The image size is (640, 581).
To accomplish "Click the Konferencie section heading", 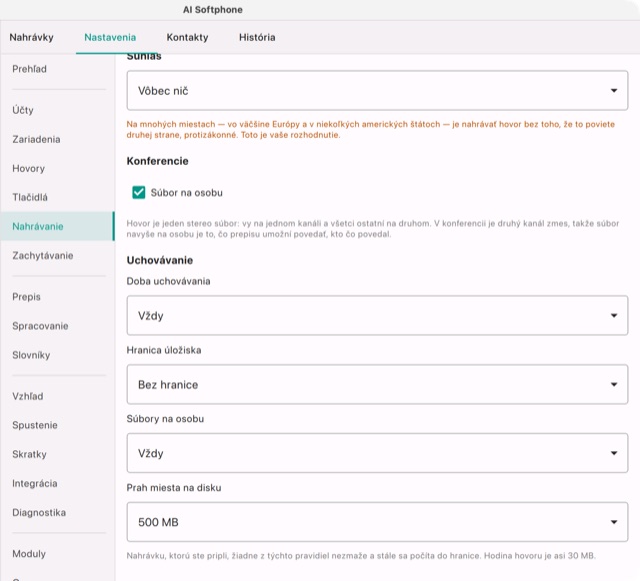I will (158, 161).
